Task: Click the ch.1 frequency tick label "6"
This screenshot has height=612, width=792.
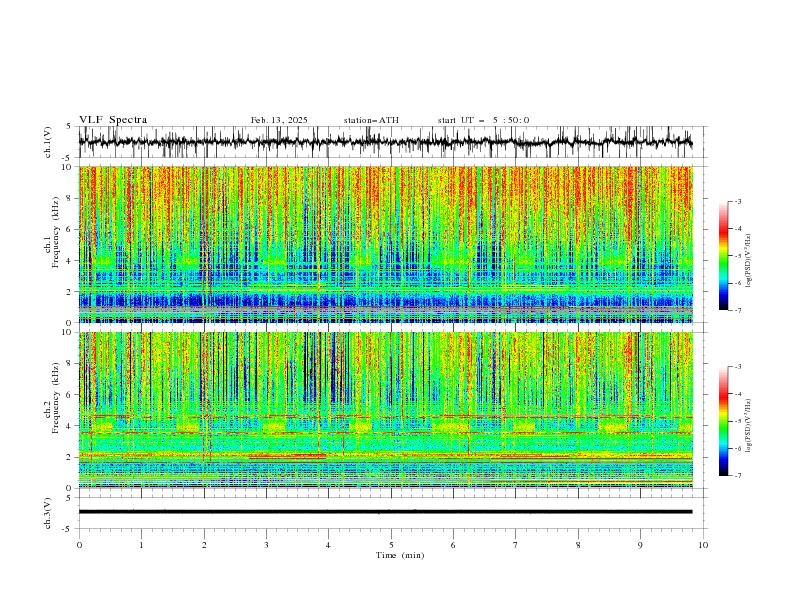Action: pyautogui.click(x=71, y=229)
